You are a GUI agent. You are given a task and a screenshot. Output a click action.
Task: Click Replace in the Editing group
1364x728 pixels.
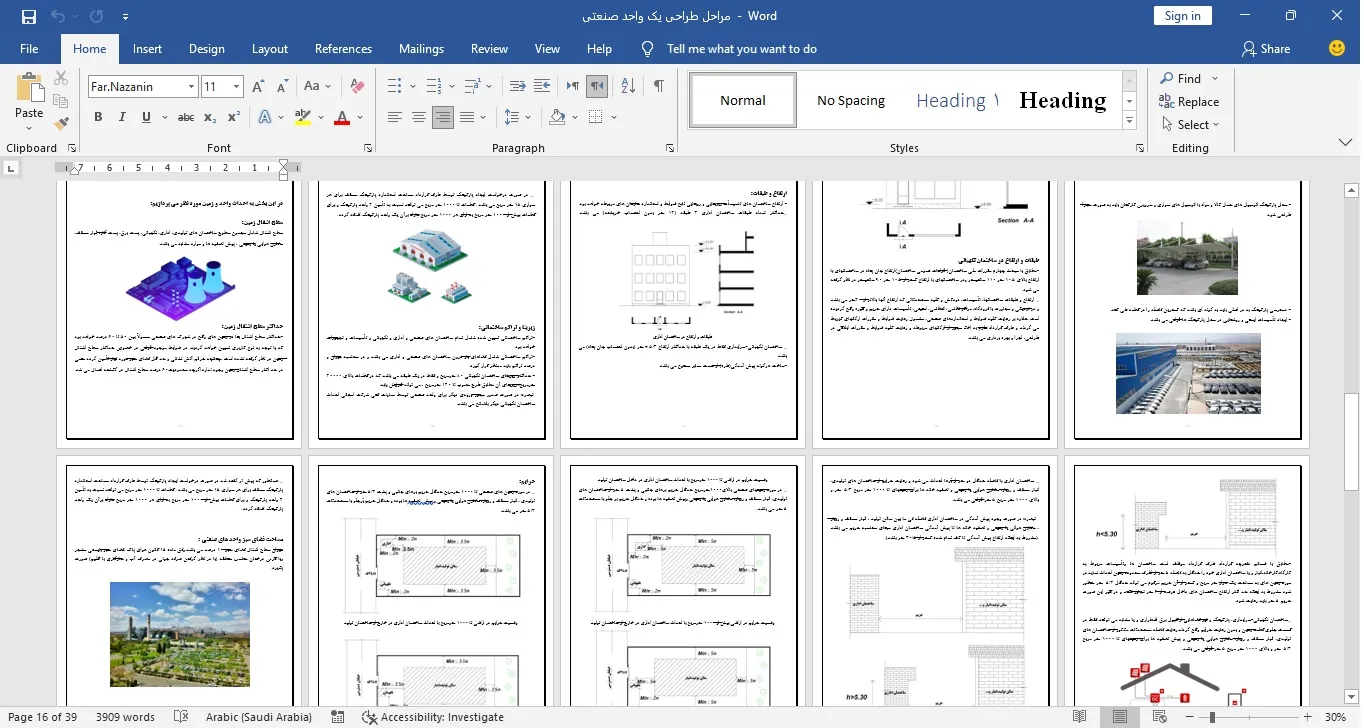(x=1189, y=101)
